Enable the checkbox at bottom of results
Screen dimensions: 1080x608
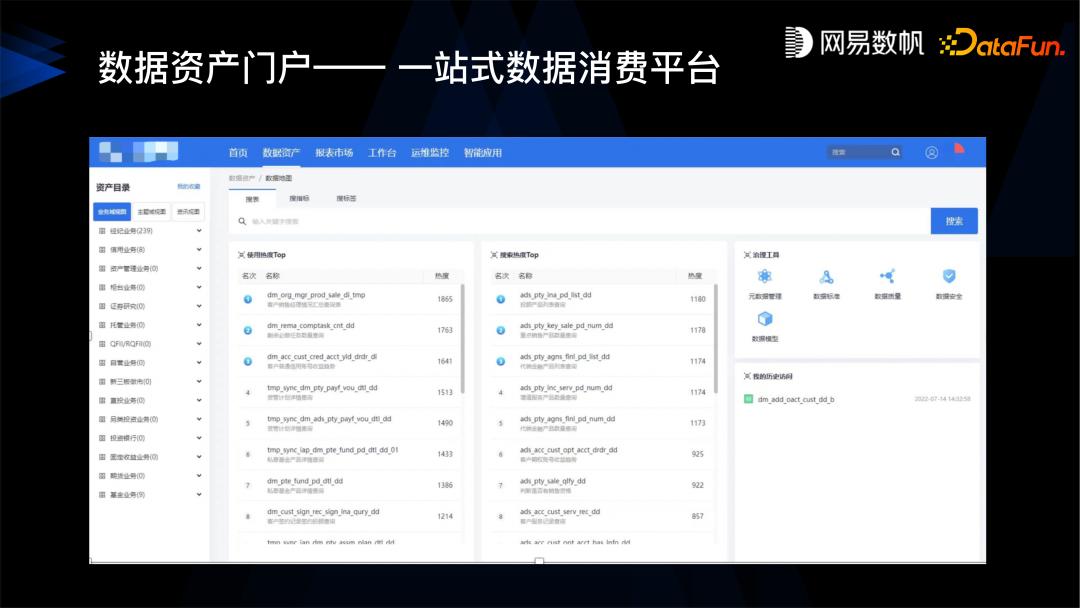[x=539, y=562]
